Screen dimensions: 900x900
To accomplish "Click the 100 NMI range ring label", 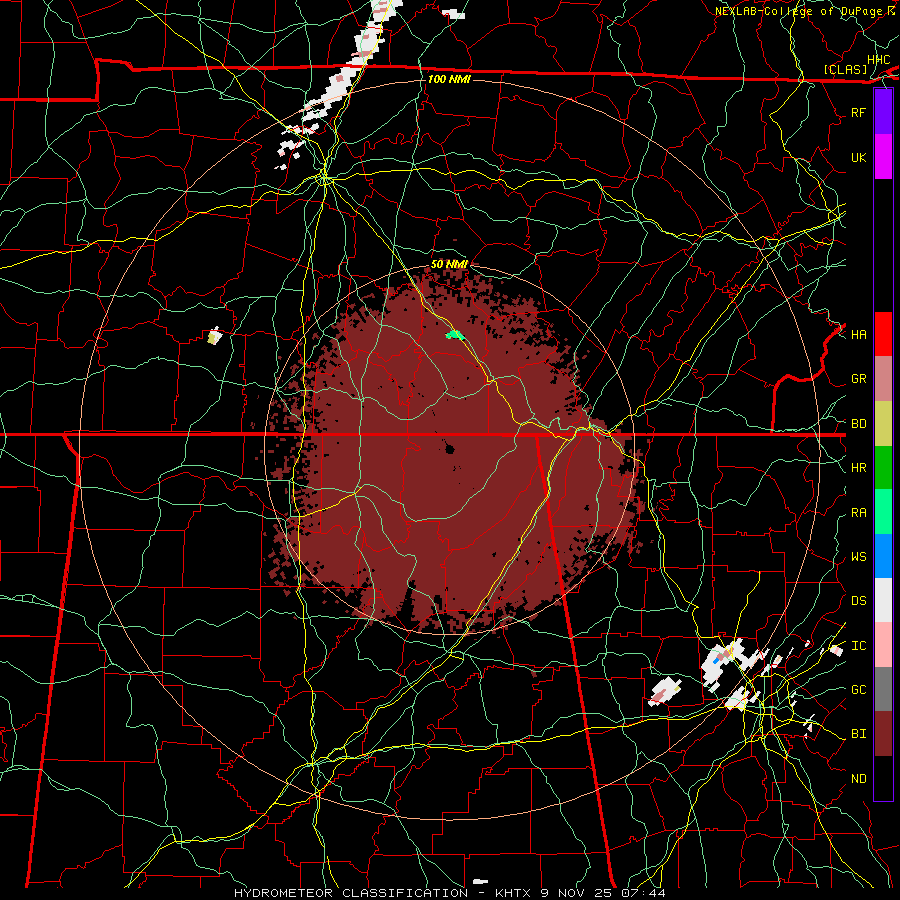I will point(449,79).
